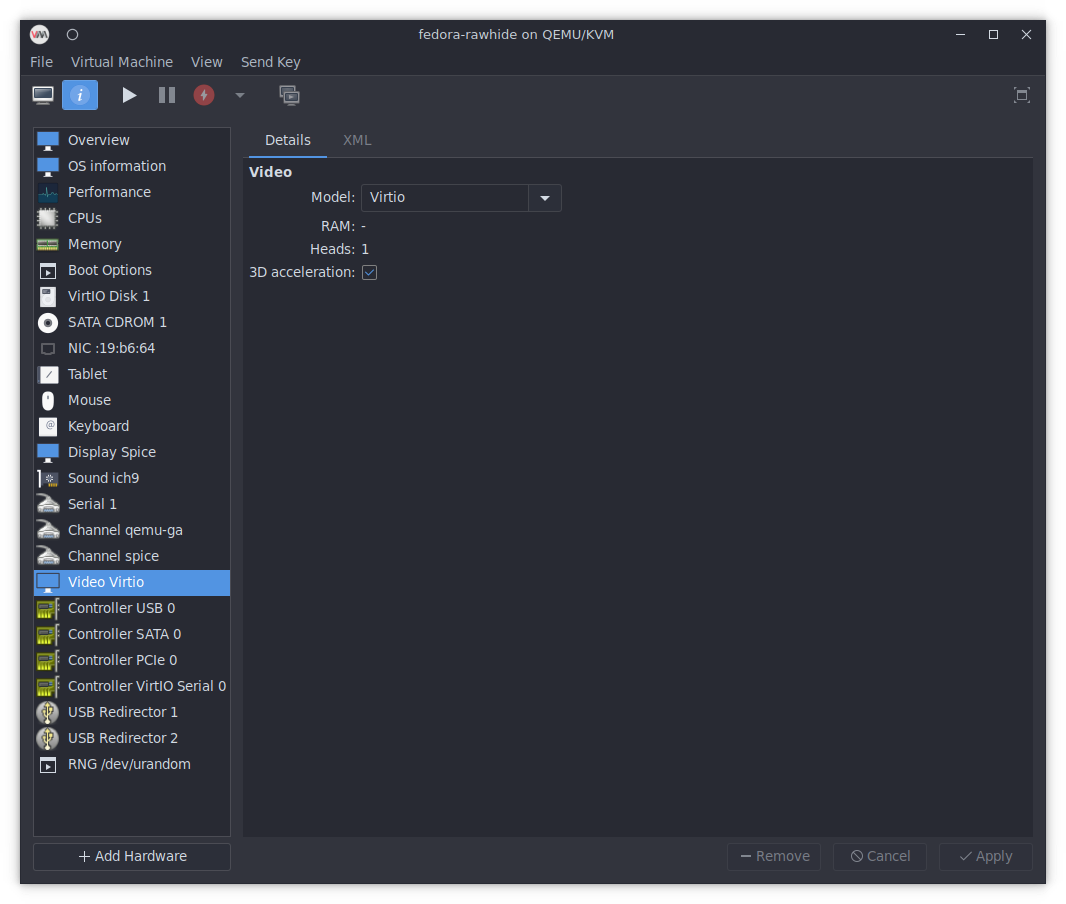
Task: Select Display Spice in the hardware list
Action: click(x=112, y=452)
